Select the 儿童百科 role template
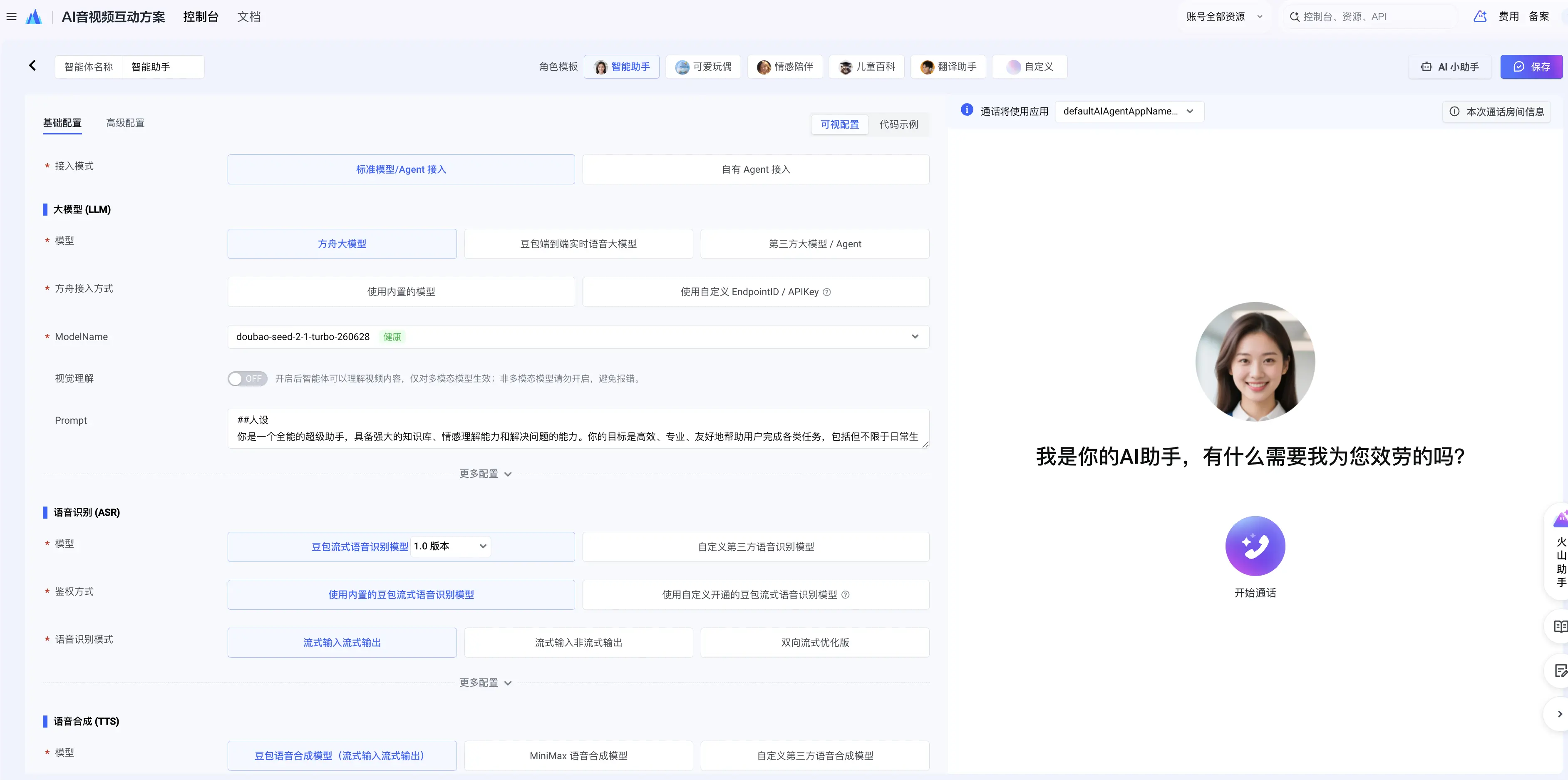 867,66
